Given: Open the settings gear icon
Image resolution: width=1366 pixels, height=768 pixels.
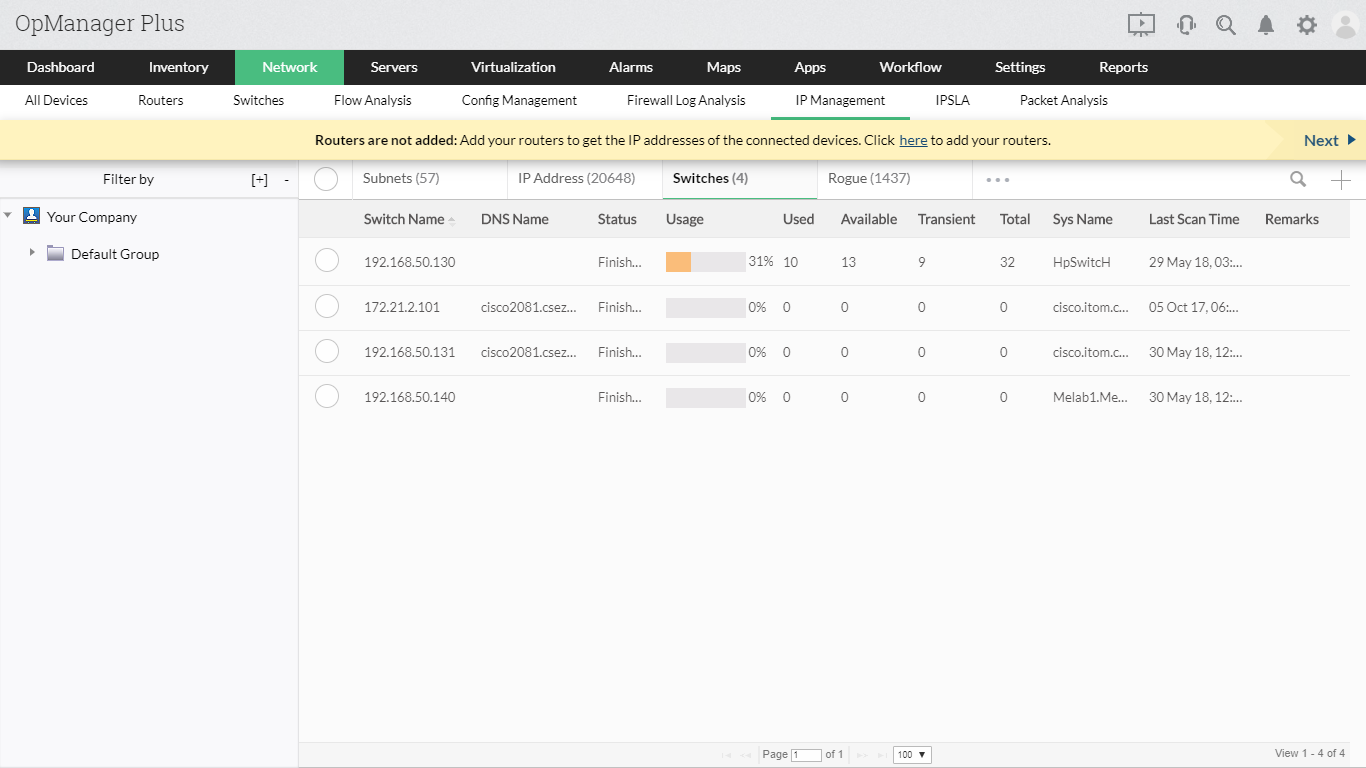Looking at the screenshot, I should tap(1306, 25).
